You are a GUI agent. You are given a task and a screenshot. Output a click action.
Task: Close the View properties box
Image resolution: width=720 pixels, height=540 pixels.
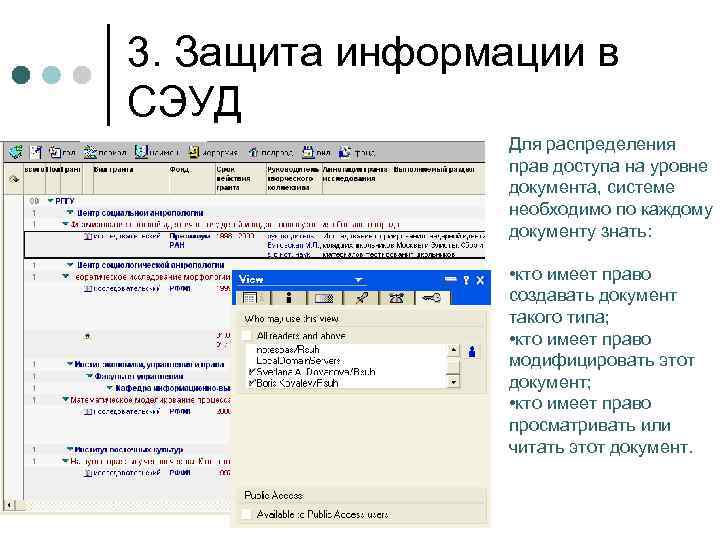tap(480, 280)
